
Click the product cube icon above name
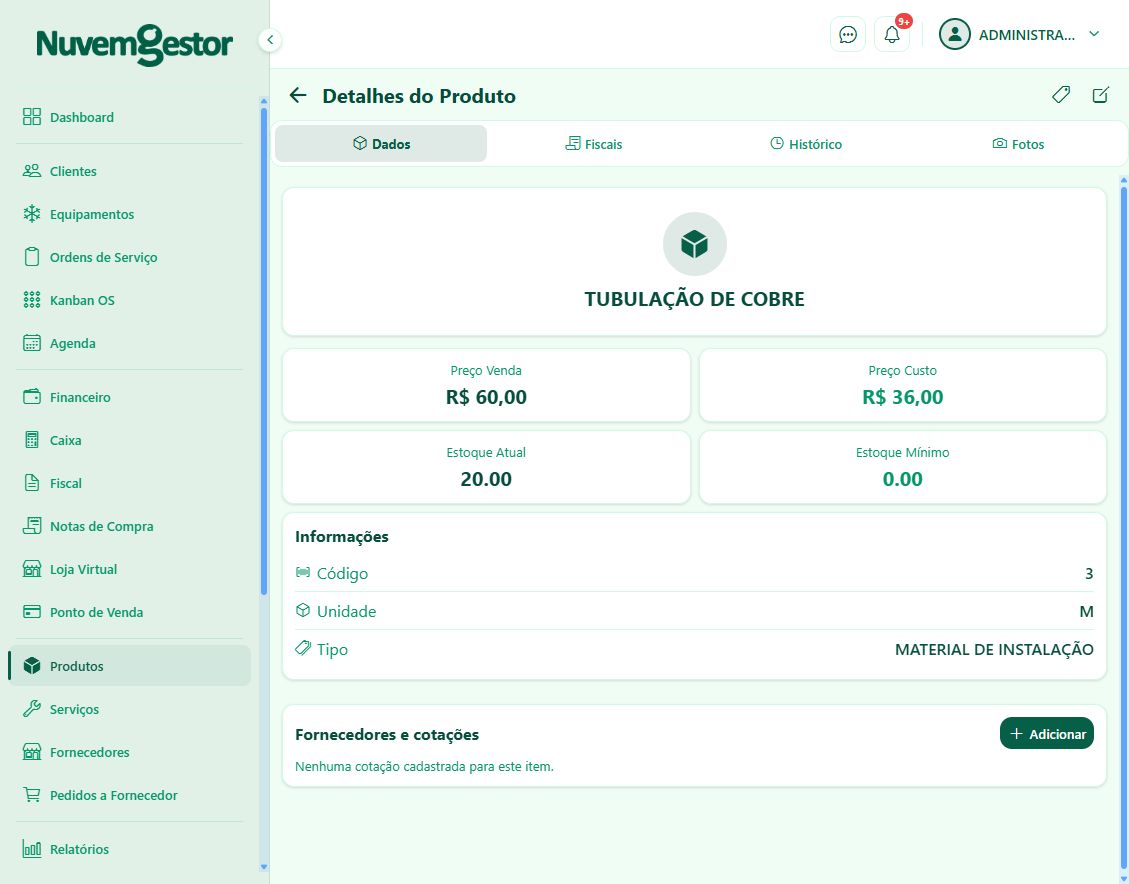click(x=694, y=244)
